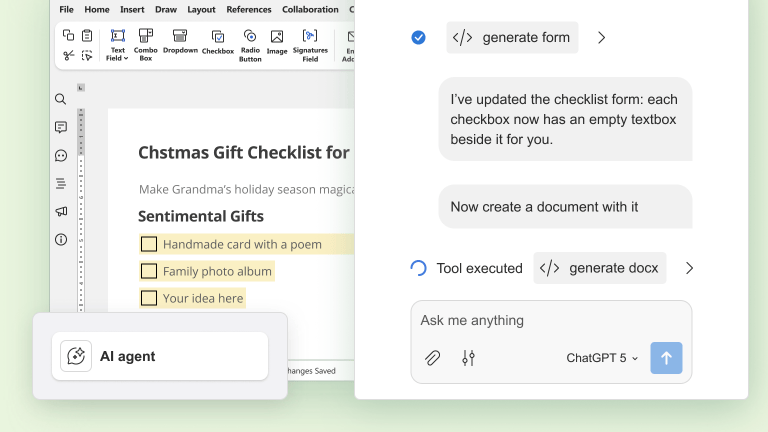Click the paperclip attach file icon
768x432 pixels.
pyautogui.click(x=432, y=358)
